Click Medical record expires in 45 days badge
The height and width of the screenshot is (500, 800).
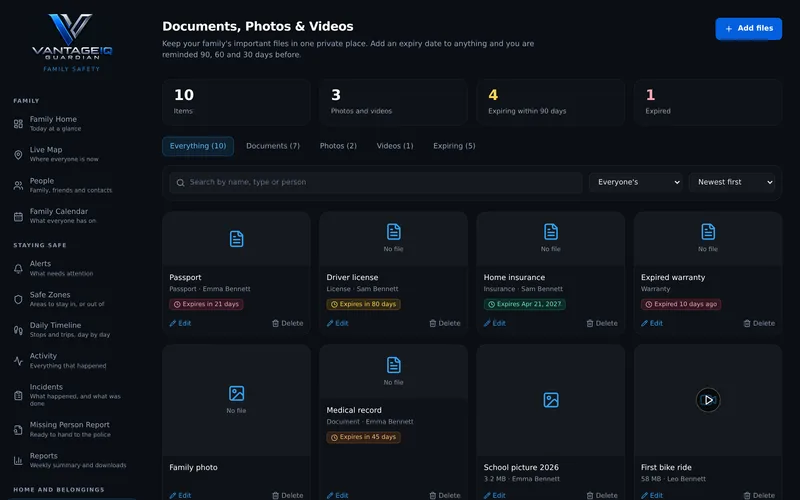[363, 437]
